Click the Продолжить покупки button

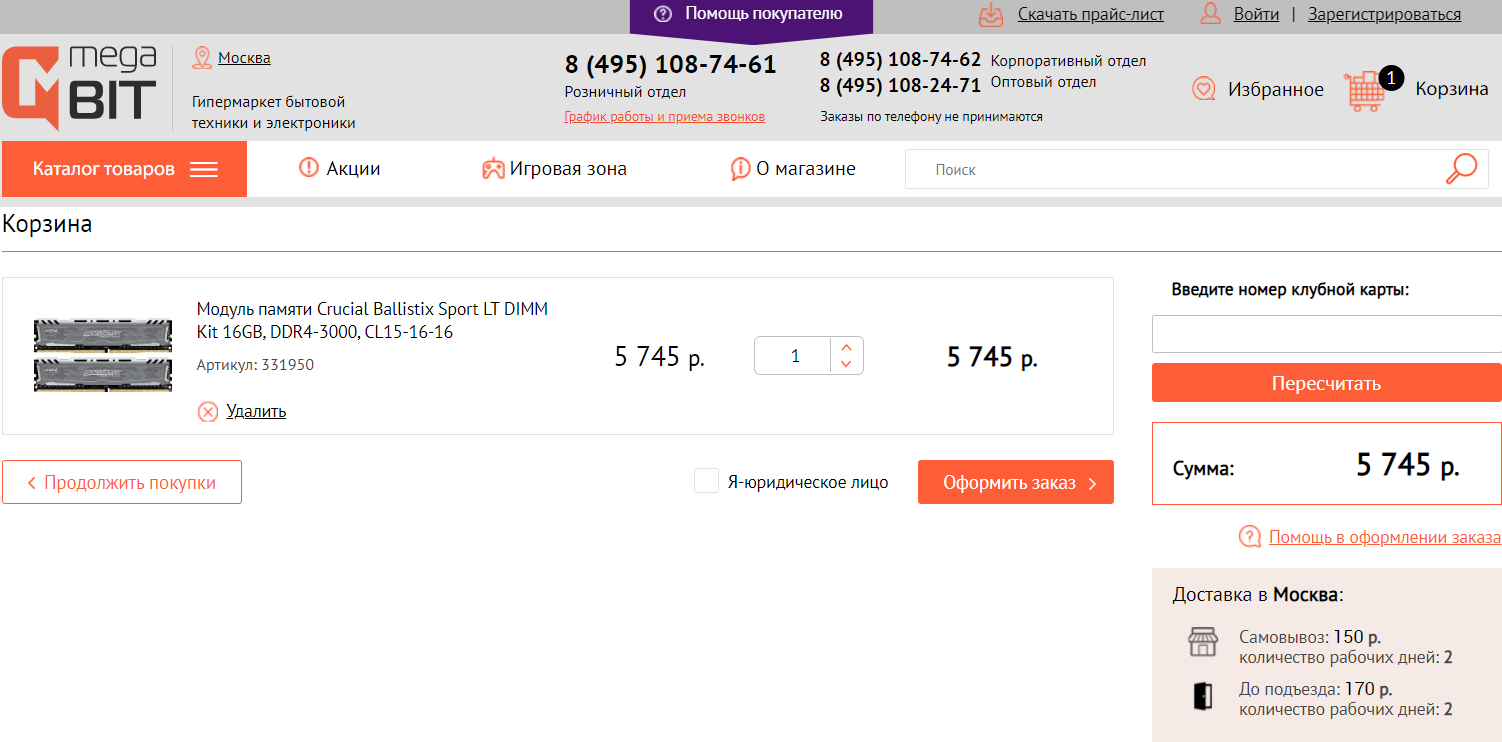pyautogui.click(x=122, y=482)
